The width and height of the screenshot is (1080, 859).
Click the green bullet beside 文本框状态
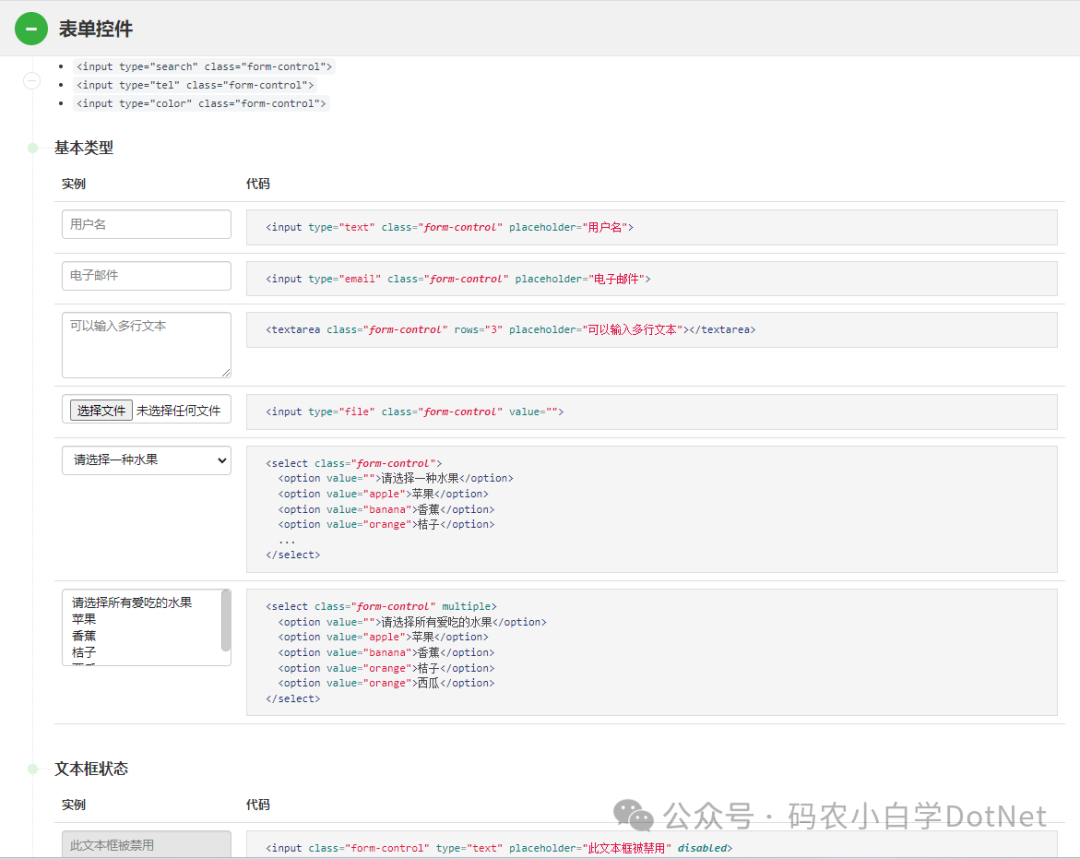32,769
